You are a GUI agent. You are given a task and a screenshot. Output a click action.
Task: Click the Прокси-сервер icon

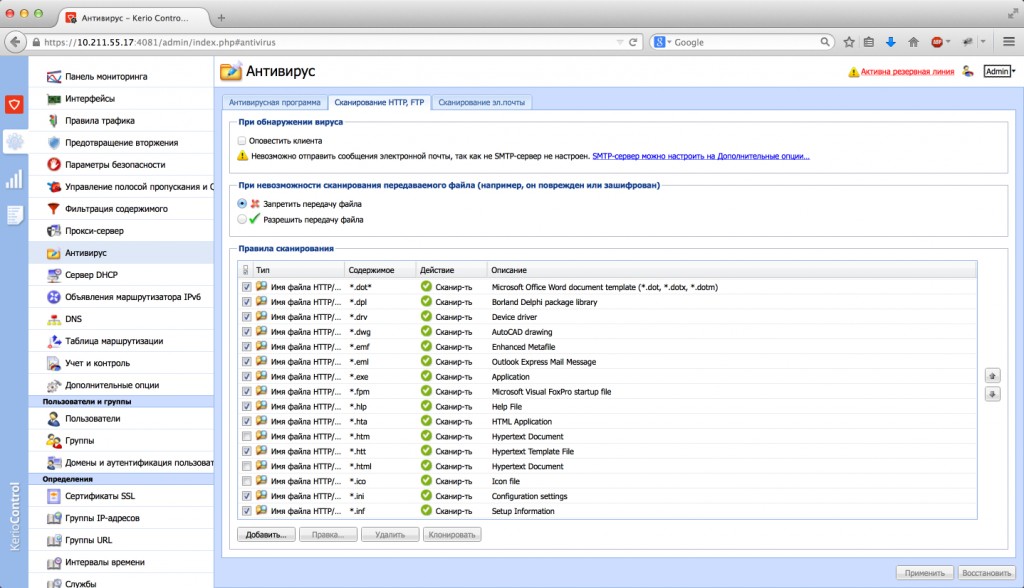pos(54,231)
